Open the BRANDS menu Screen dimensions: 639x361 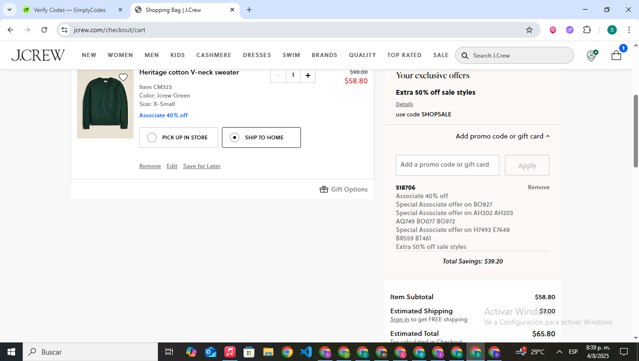pyautogui.click(x=324, y=55)
